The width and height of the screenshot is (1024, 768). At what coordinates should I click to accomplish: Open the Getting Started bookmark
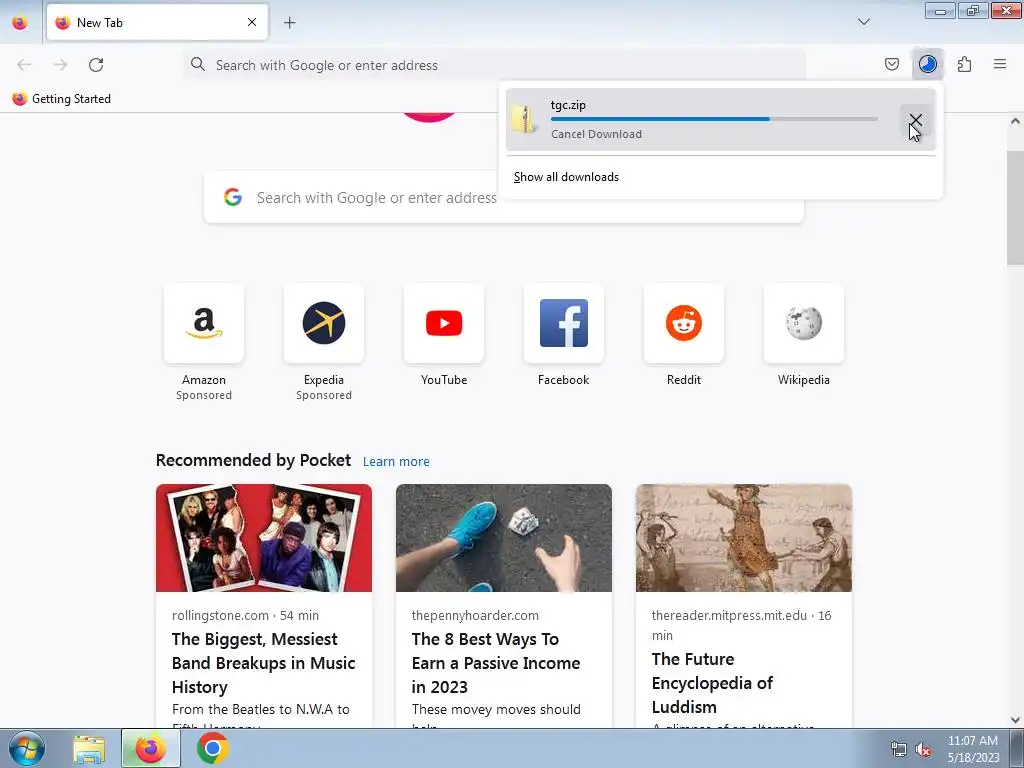coord(62,99)
